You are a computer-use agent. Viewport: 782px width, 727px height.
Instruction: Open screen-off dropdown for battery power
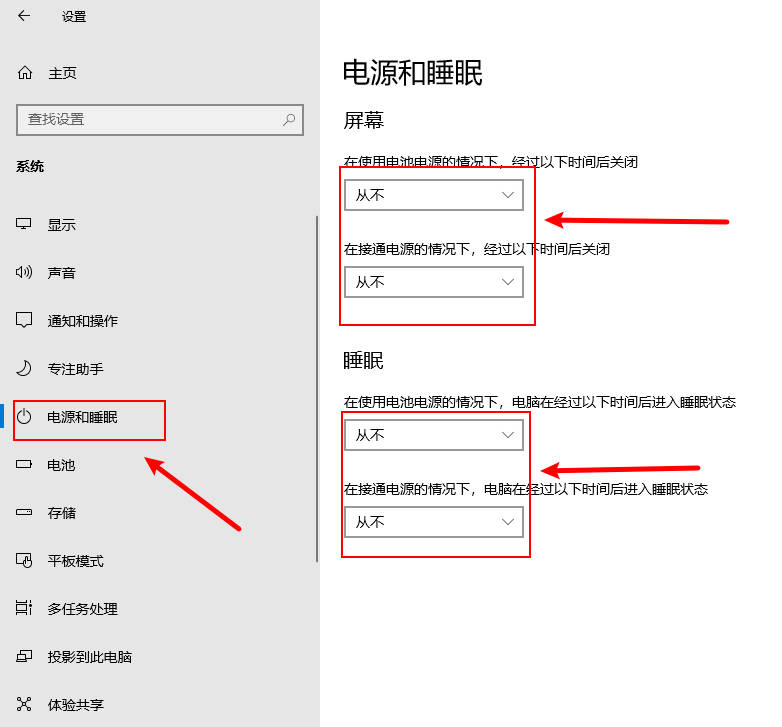click(x=434, y=195)
